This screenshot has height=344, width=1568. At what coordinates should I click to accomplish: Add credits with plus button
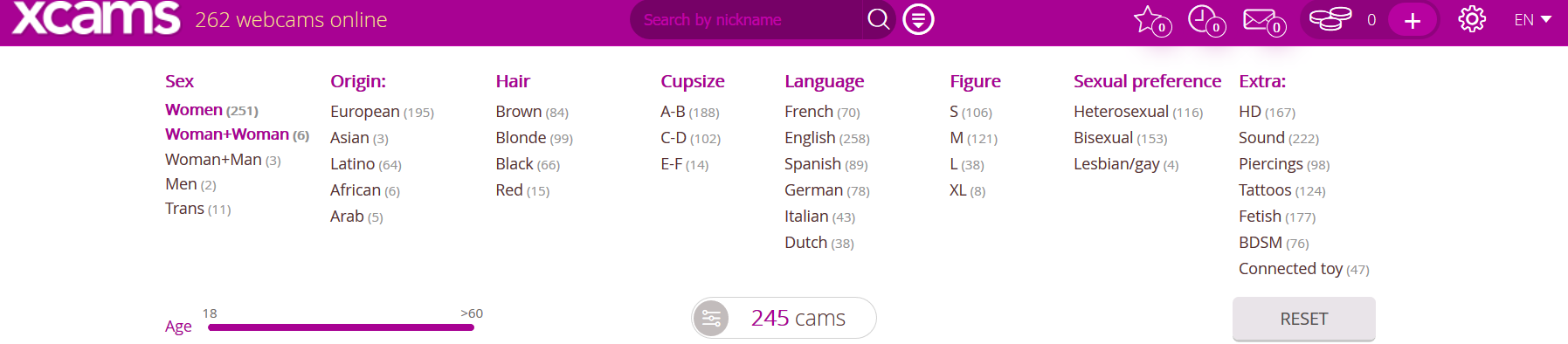(1413, 20)
